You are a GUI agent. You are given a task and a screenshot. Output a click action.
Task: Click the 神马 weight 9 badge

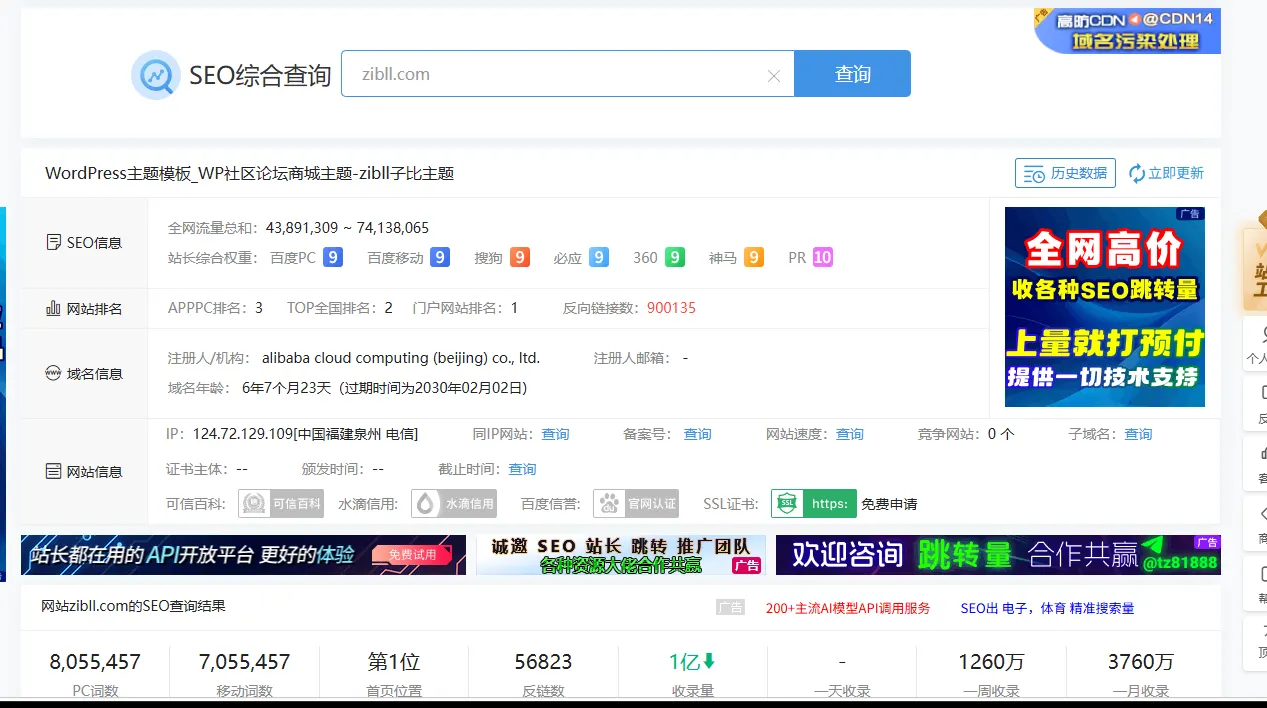tap(753, 257)
